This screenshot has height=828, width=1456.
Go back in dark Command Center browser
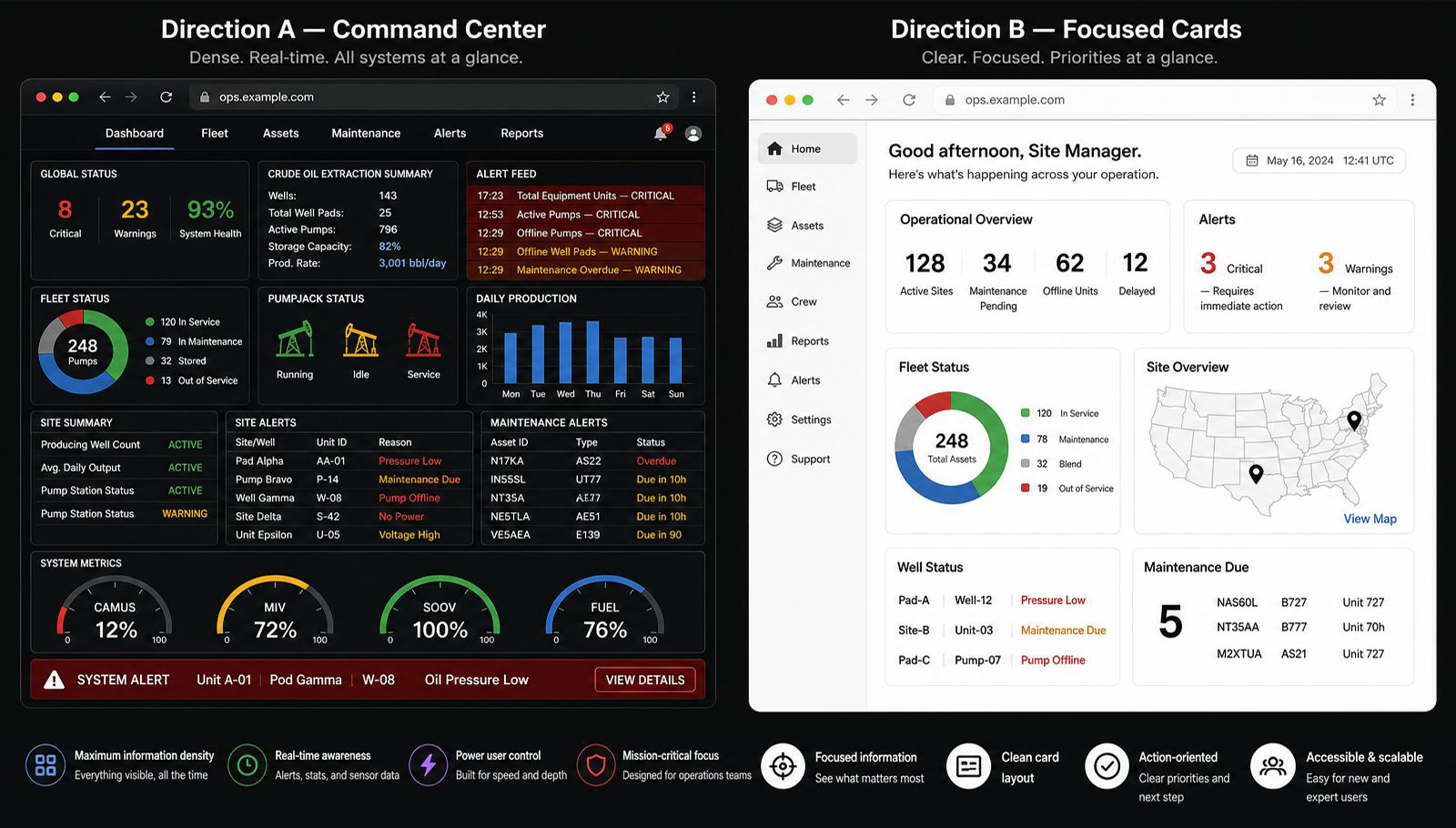pos(106,97)
